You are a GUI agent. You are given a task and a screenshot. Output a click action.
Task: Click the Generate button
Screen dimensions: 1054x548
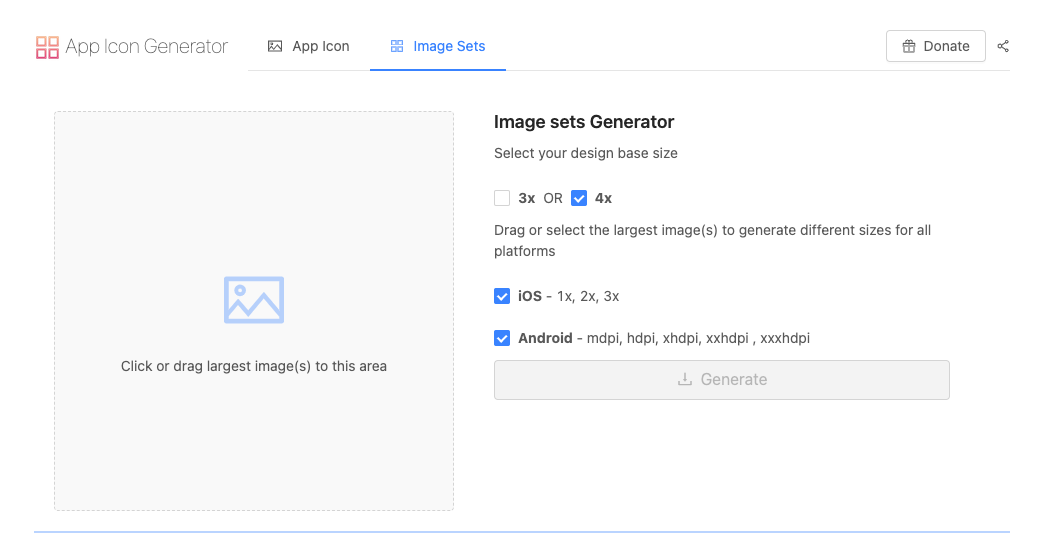[721, 380]
